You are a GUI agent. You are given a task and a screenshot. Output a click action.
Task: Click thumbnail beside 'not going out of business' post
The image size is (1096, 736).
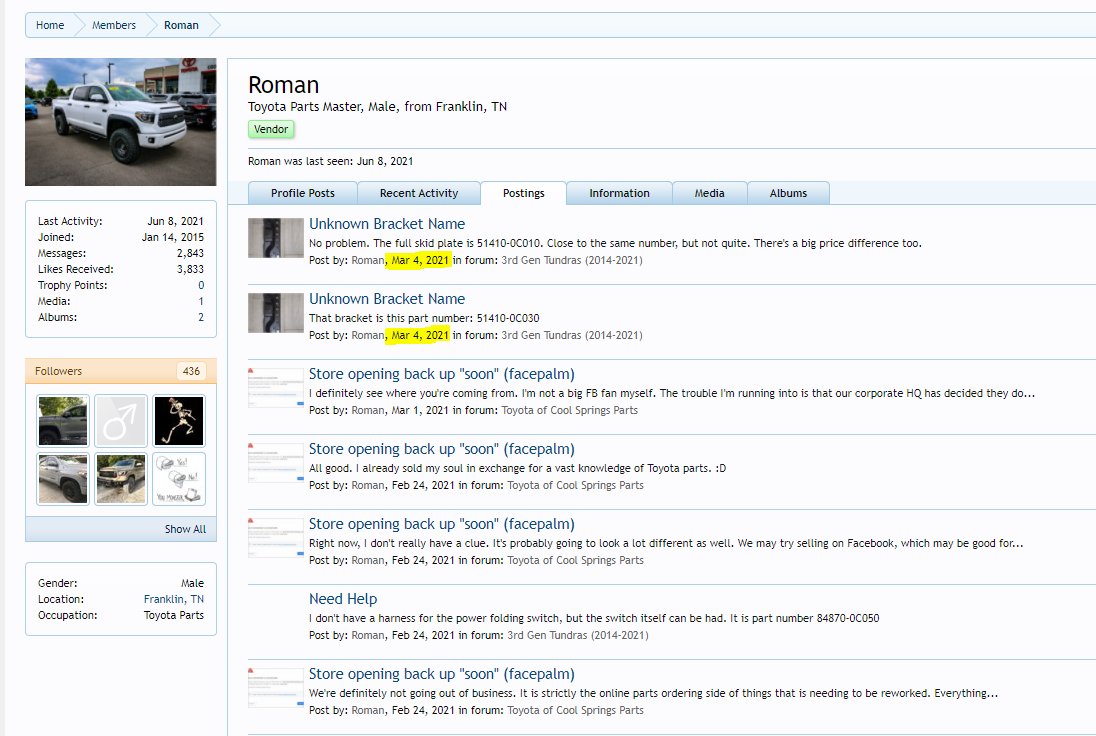275,687
